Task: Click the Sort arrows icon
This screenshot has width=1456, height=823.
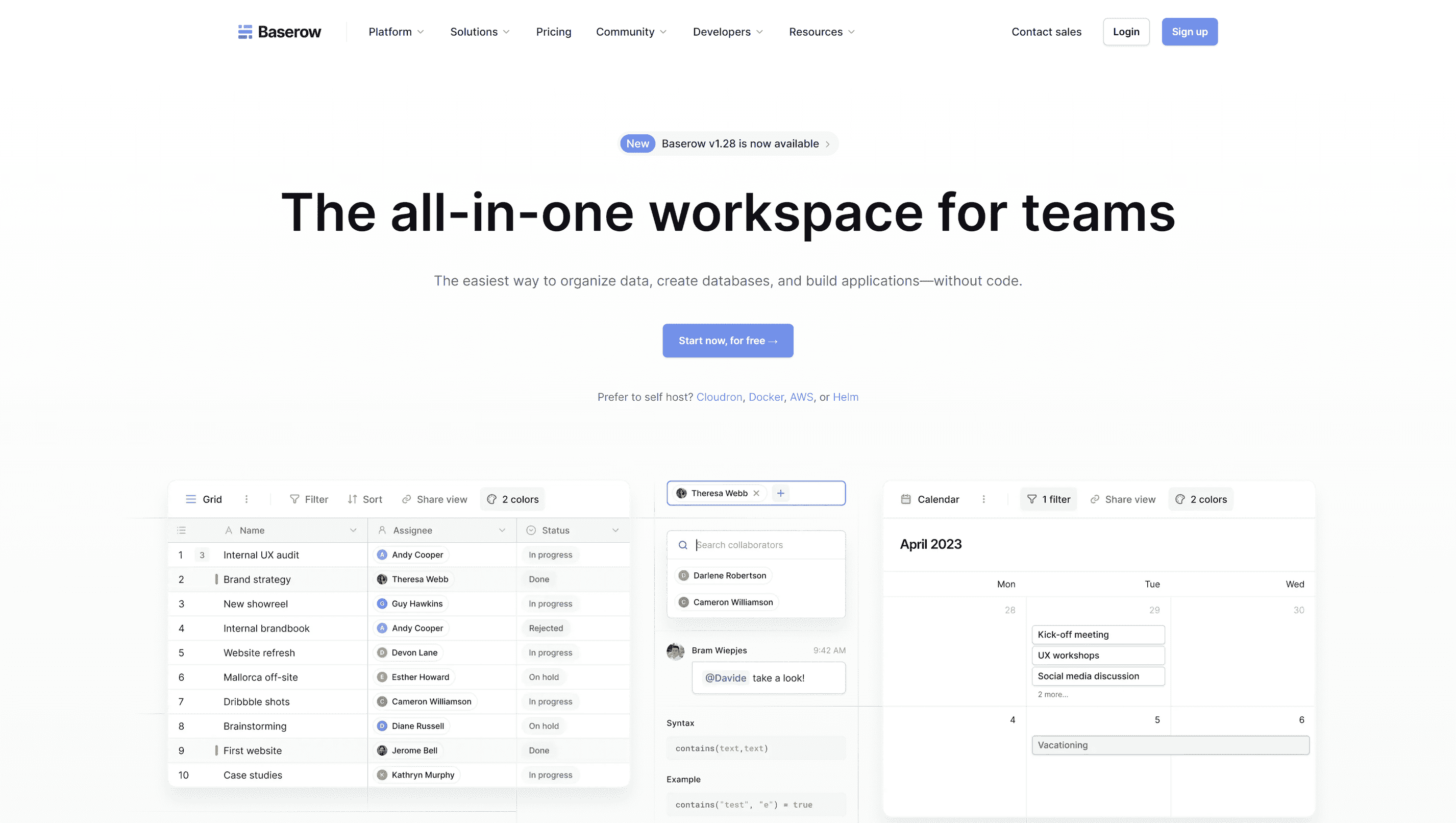Action: (x=352, y=499)
